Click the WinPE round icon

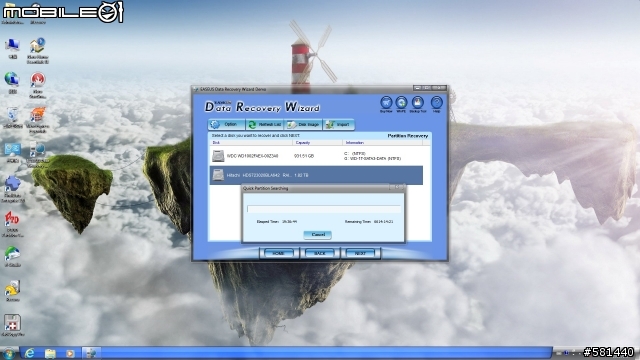point(402,102)
